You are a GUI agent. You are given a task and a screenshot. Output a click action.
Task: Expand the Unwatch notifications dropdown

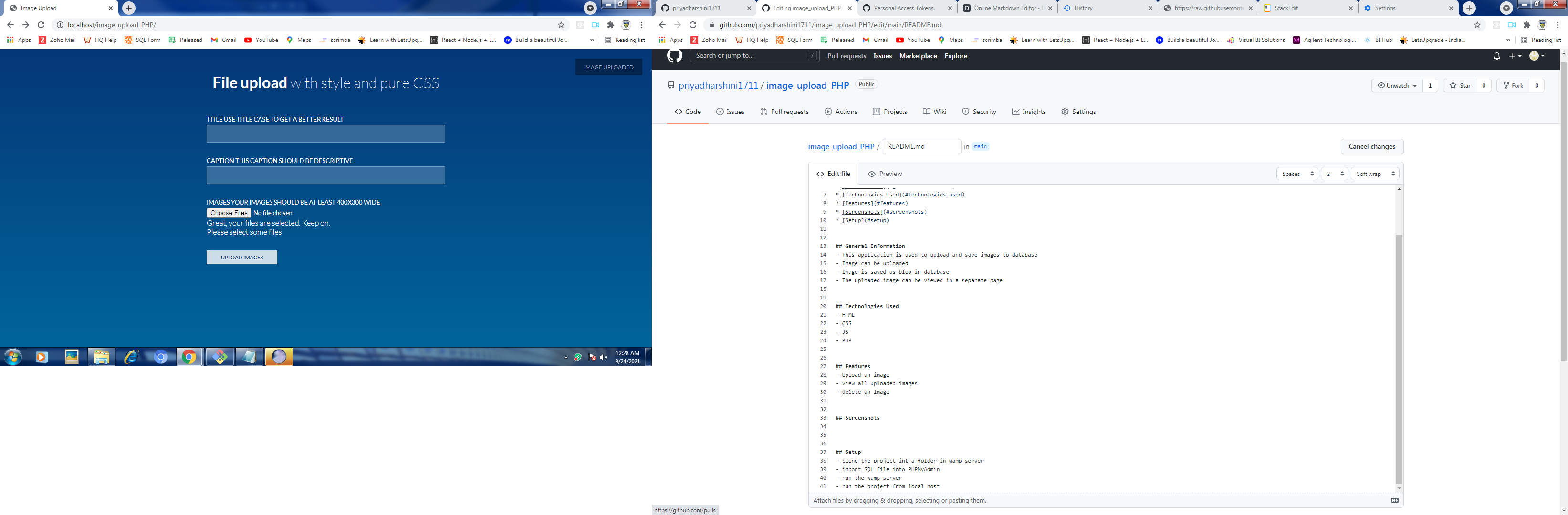1397,86
